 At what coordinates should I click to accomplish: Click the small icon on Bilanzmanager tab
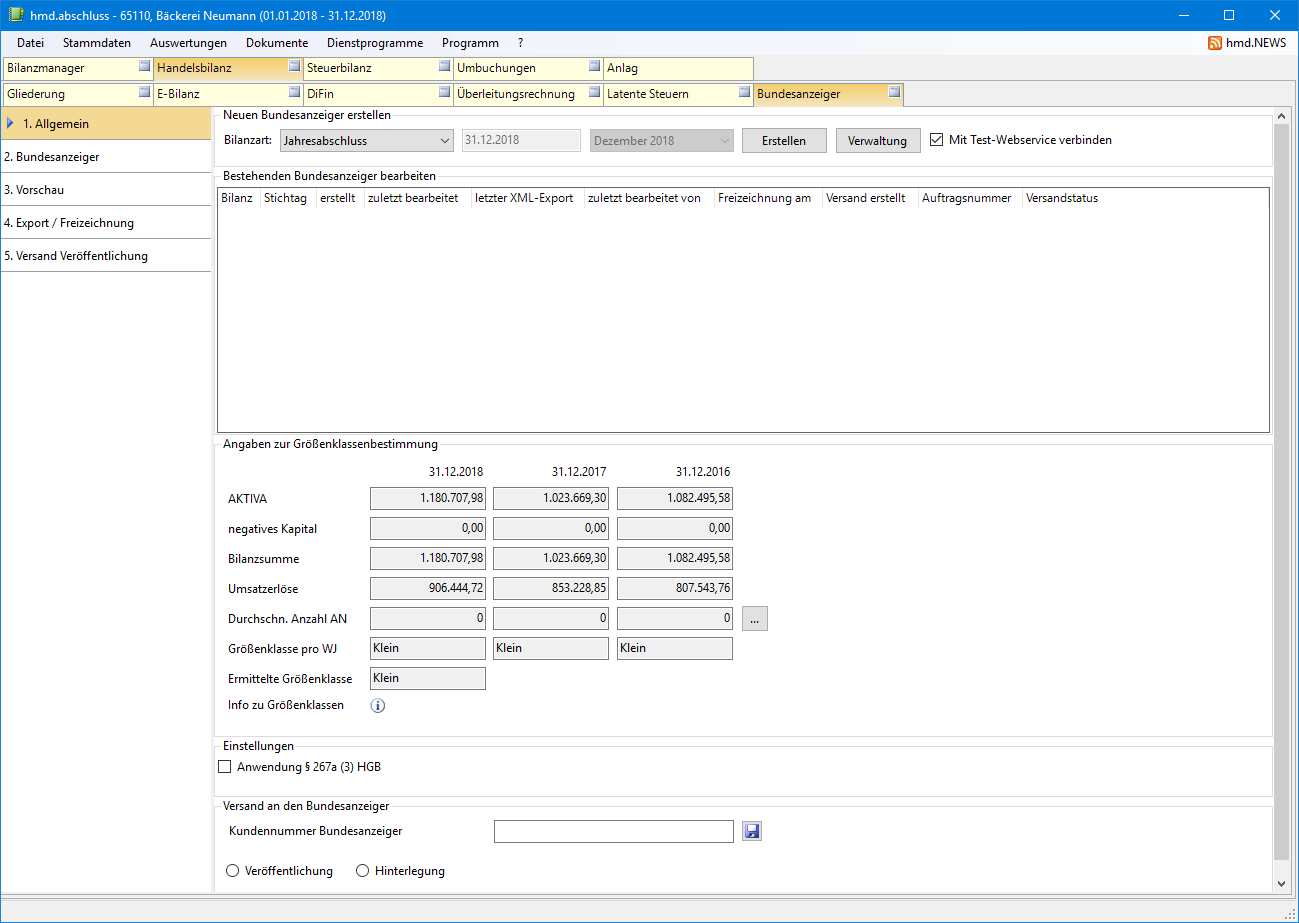pyautogui.click(x=144, y=67)
